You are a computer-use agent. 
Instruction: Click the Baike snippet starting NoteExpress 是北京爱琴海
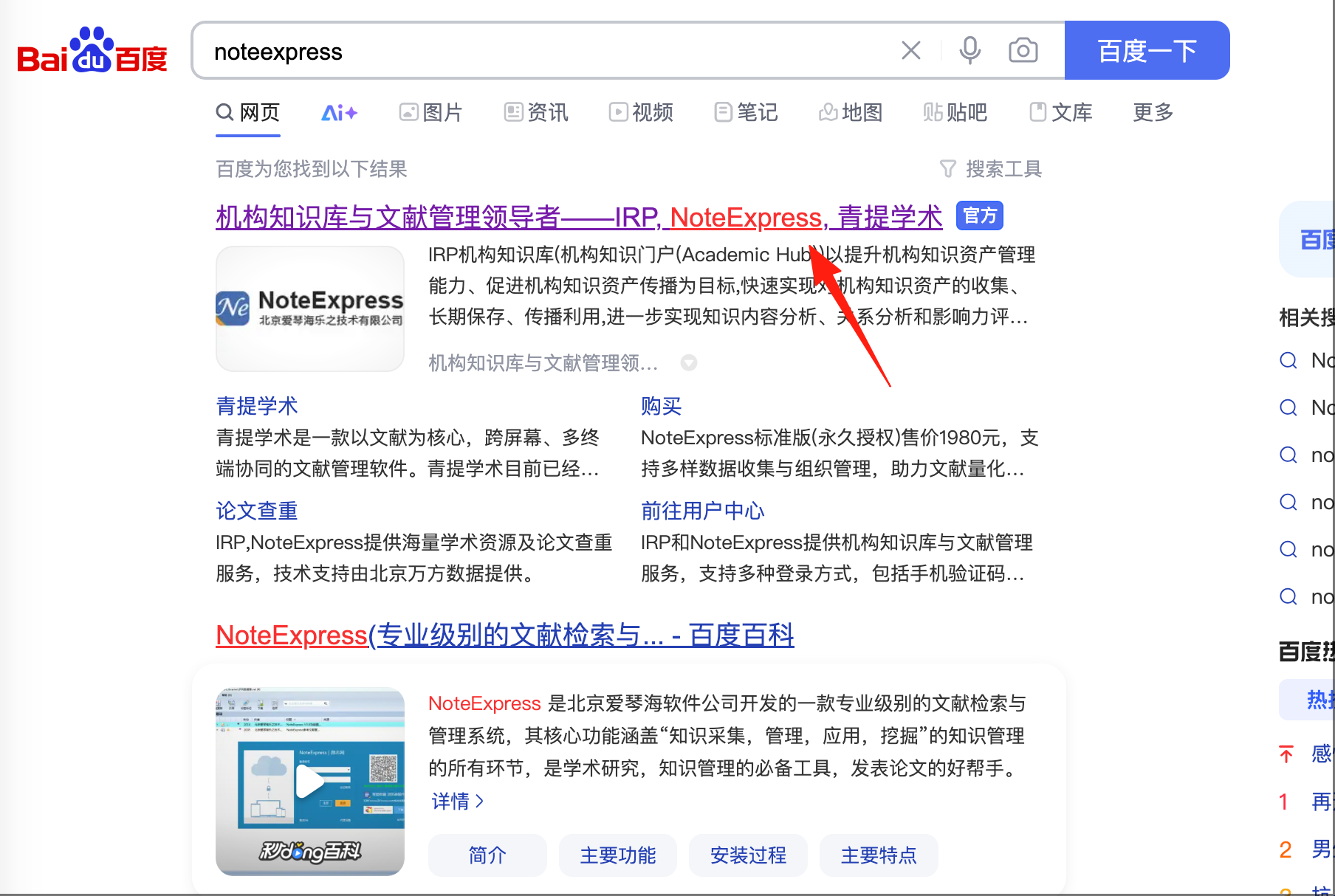[x=727, y=736]
